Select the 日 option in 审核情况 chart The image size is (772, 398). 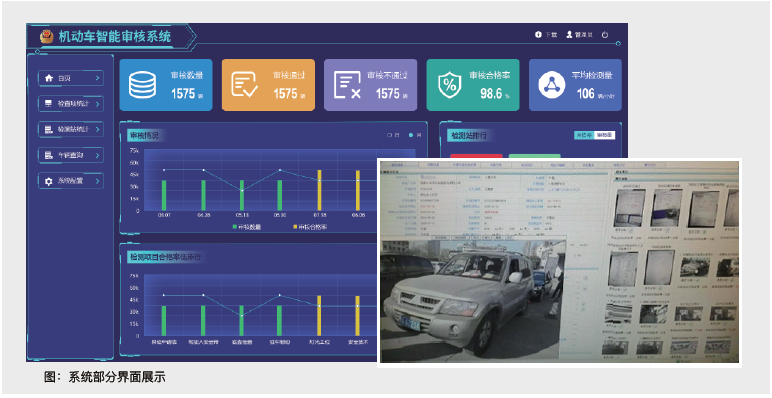[393, 134]
